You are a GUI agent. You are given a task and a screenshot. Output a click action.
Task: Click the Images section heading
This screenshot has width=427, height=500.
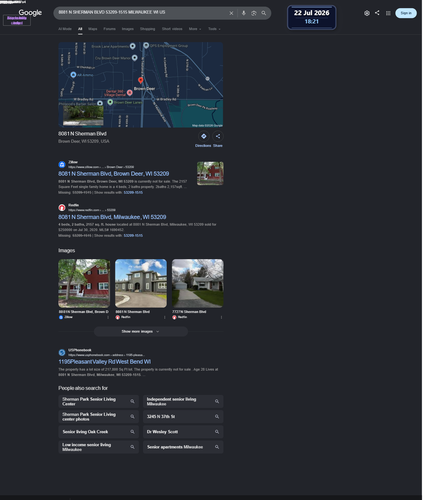pos(67,250)
